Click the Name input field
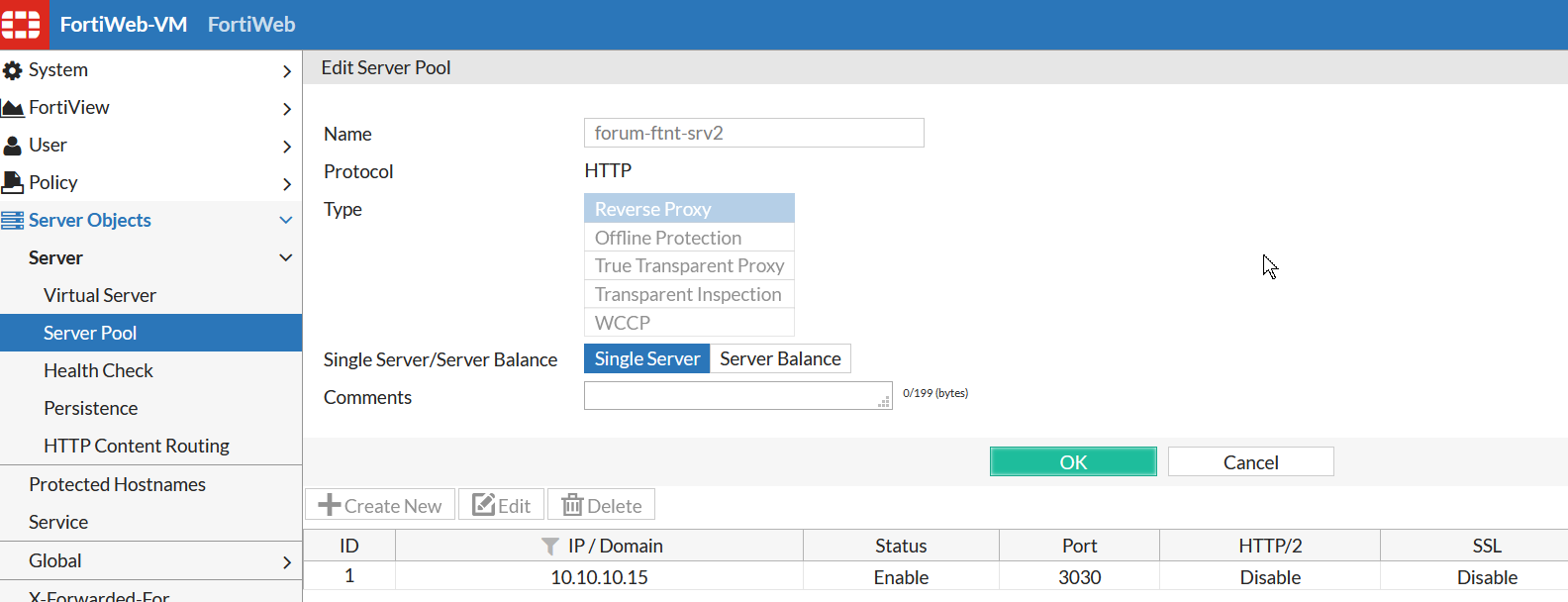Image resolution: width=1568 pixels, height=602 pixels. (754, 133)
